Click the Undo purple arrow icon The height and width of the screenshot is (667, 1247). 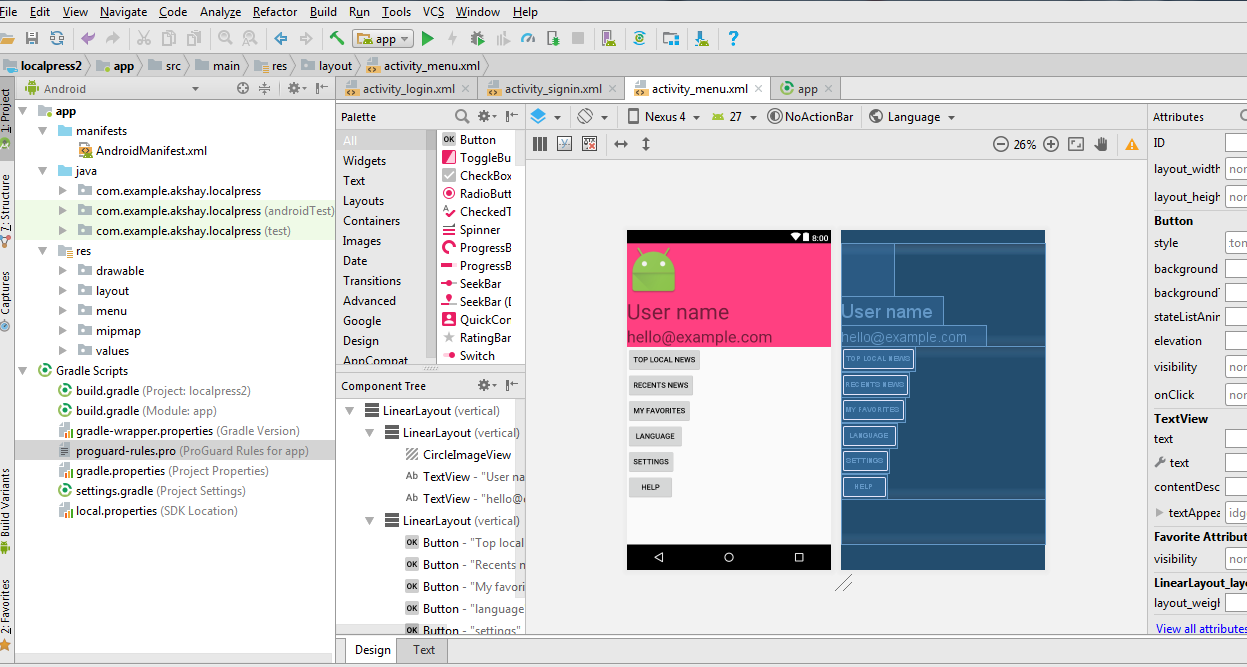[x=88, y=39]
